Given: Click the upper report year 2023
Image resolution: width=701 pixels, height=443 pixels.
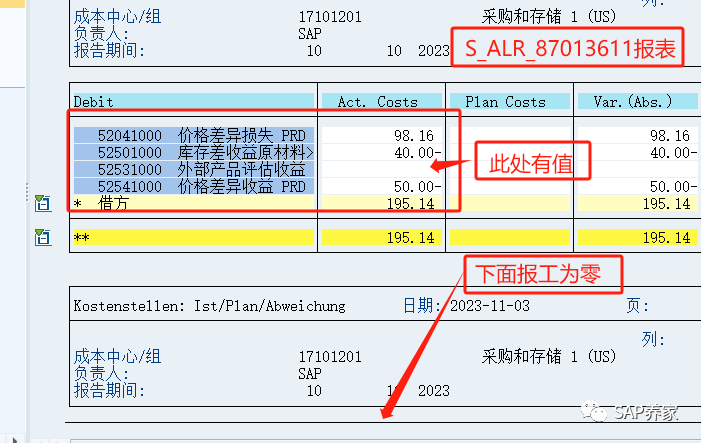Looking at the screenshot, I should [434, 51].
